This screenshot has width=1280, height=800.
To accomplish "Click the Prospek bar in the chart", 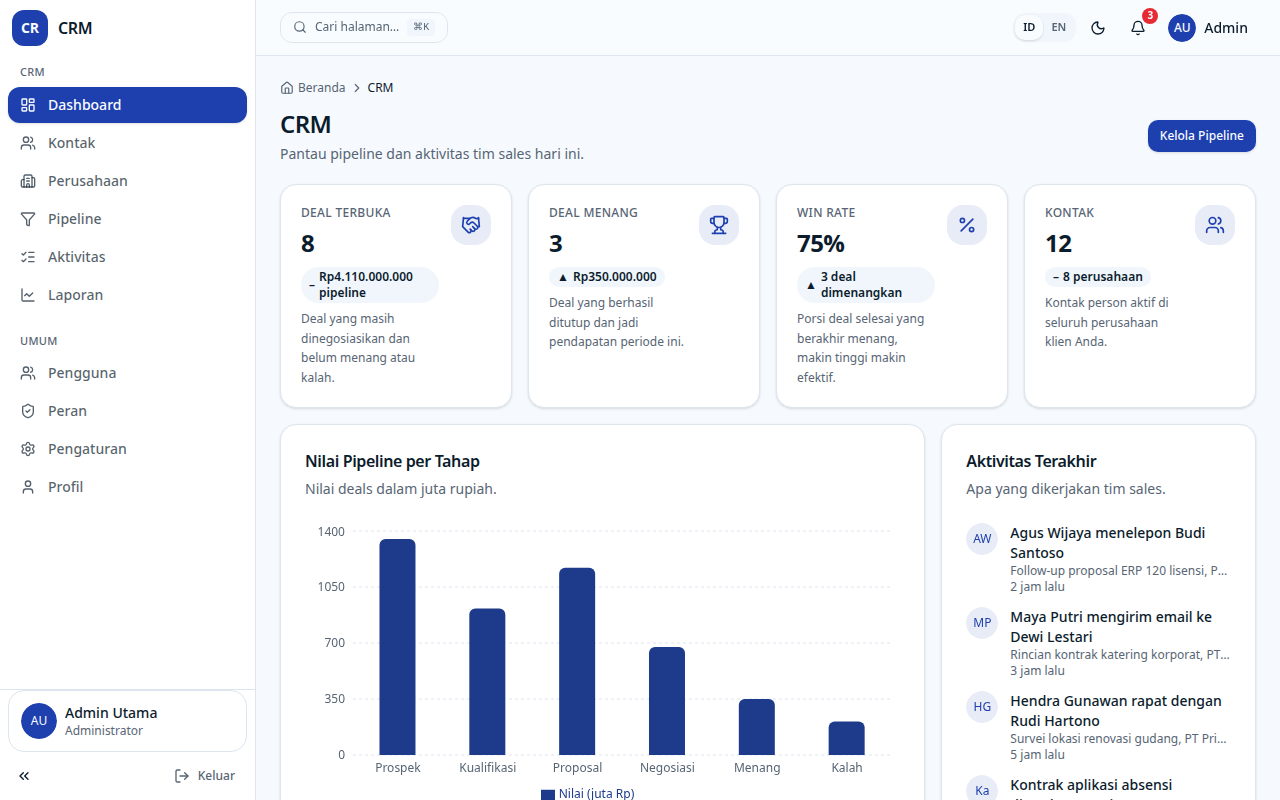I will click(x=397, y=647).
